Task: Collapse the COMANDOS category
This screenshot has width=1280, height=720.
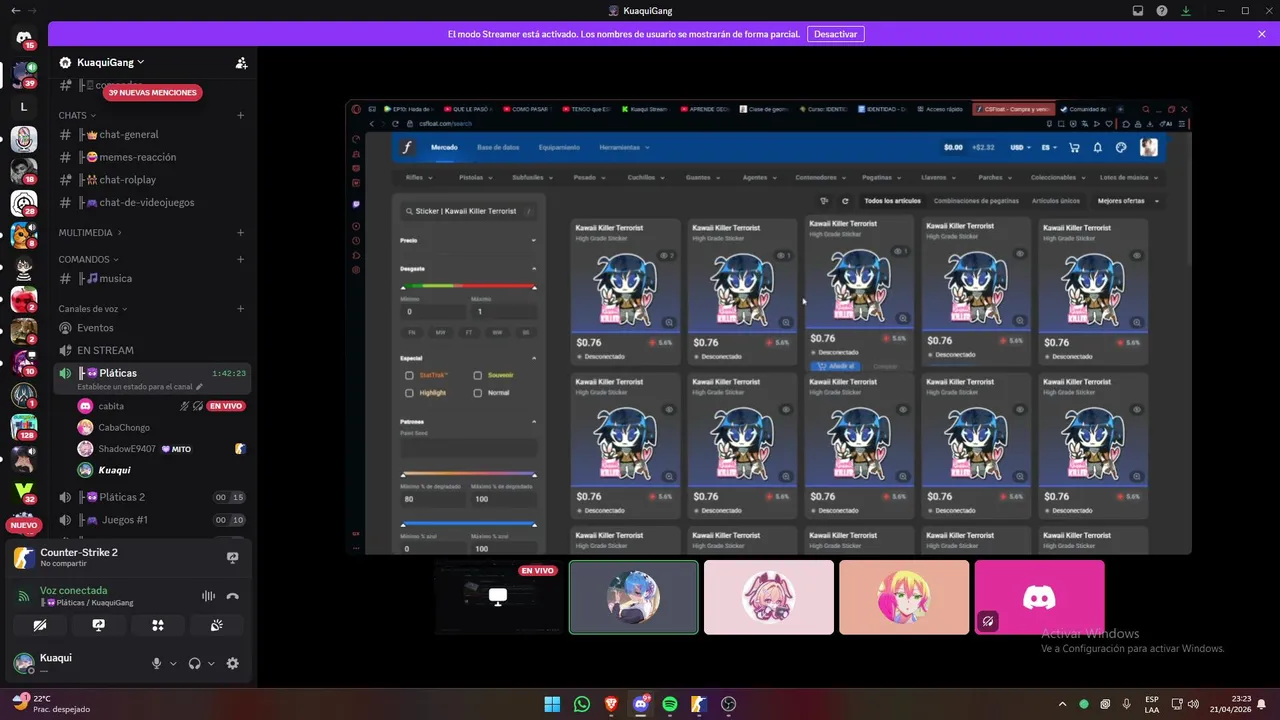Action: 88,259
